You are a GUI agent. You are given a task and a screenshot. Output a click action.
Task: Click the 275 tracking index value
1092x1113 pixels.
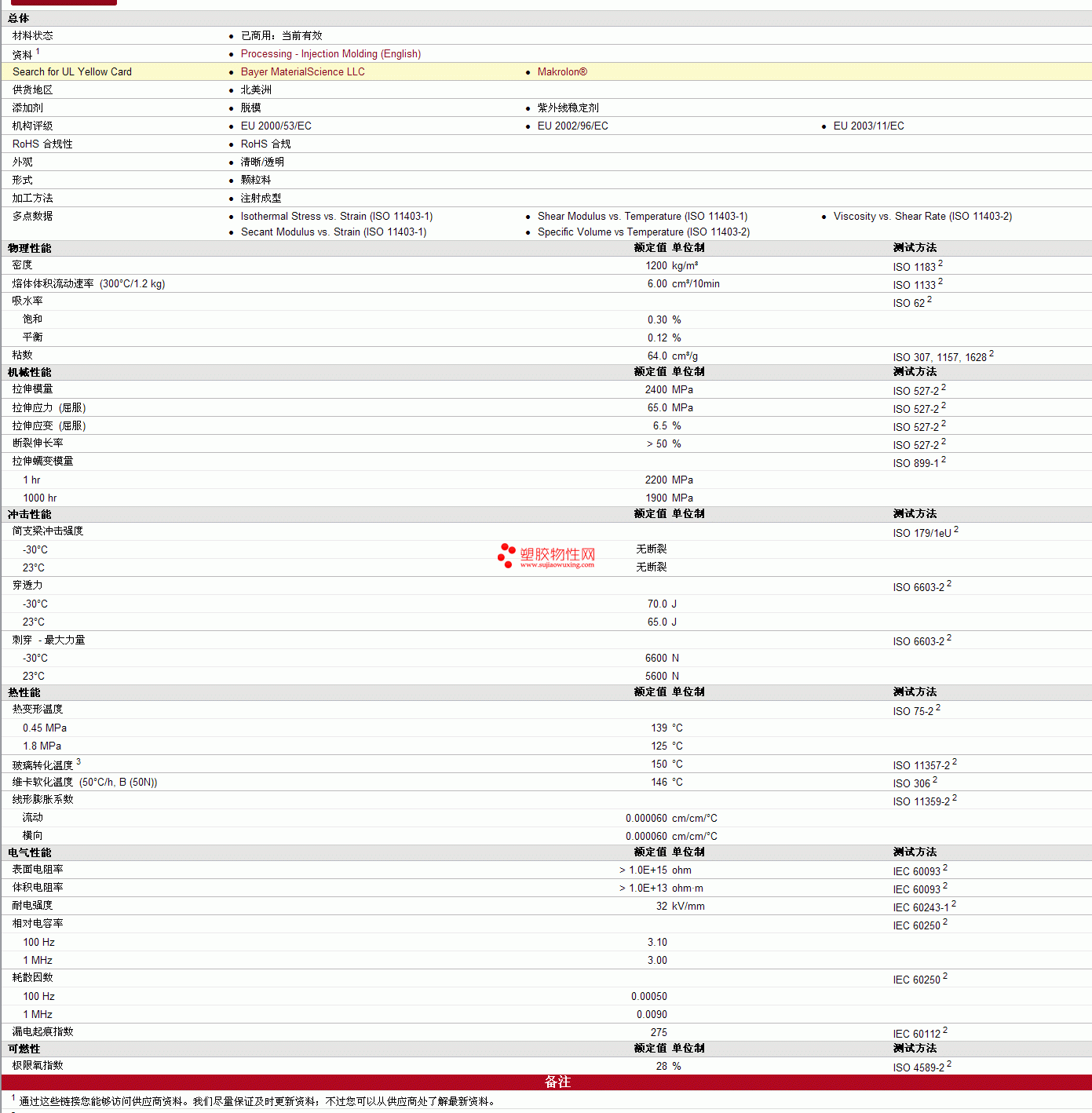point(659,1032)
